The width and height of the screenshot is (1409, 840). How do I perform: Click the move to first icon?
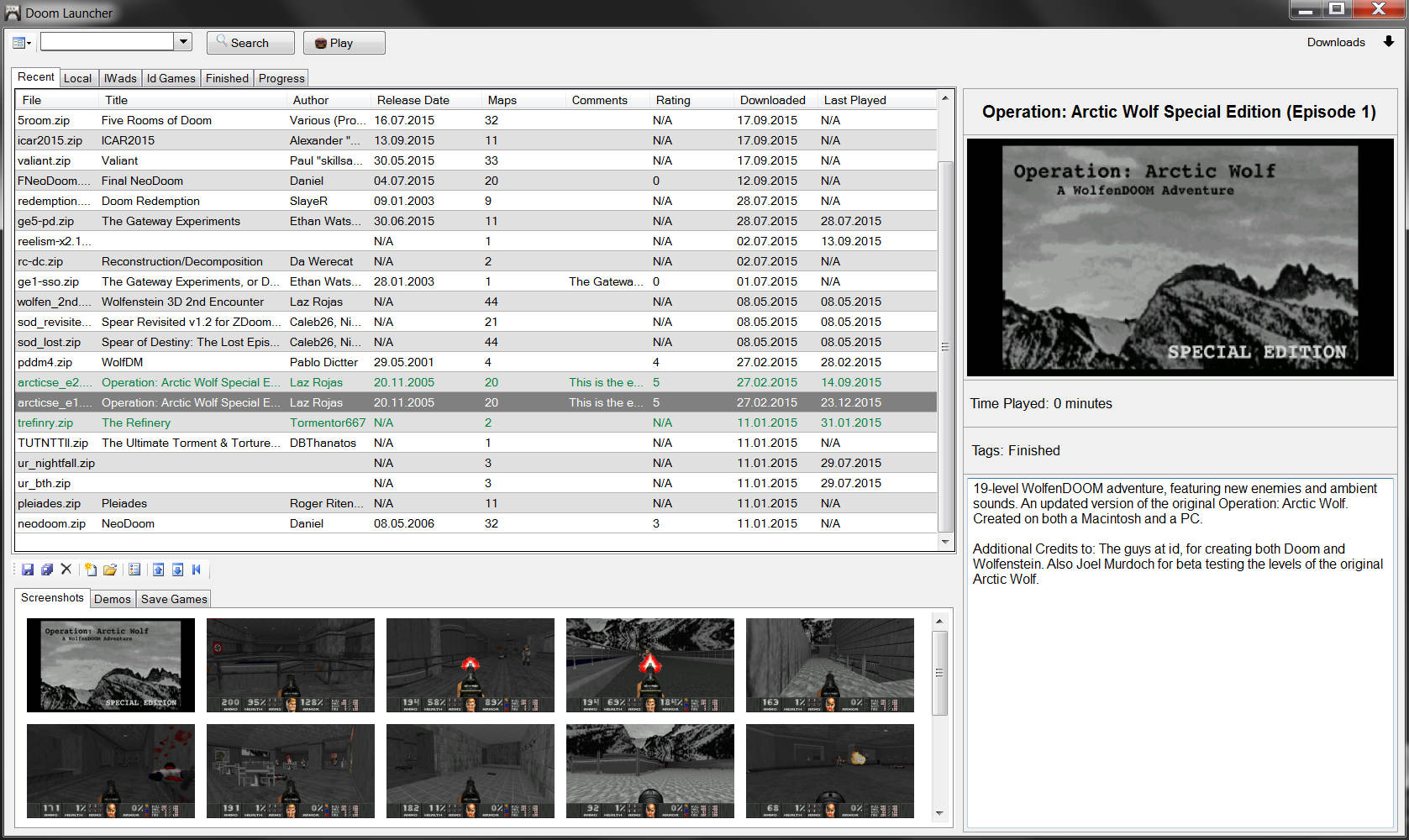tap(197, 570)
